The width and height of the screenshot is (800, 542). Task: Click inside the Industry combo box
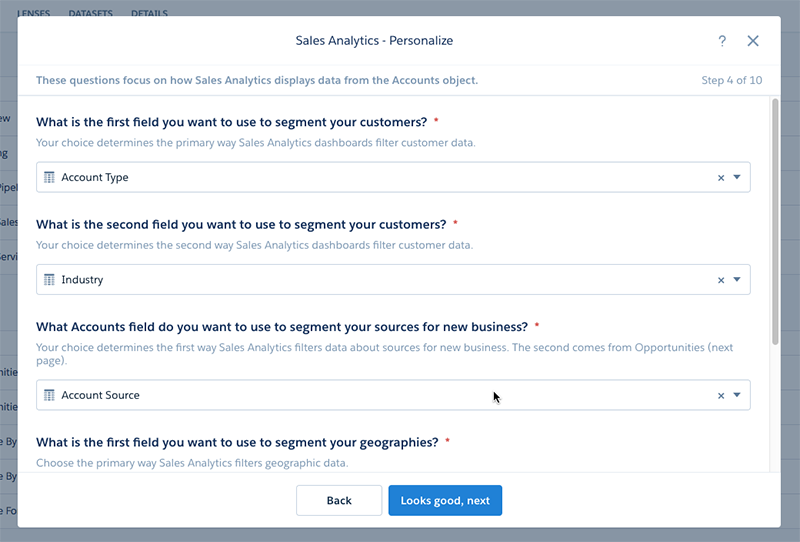393,280
